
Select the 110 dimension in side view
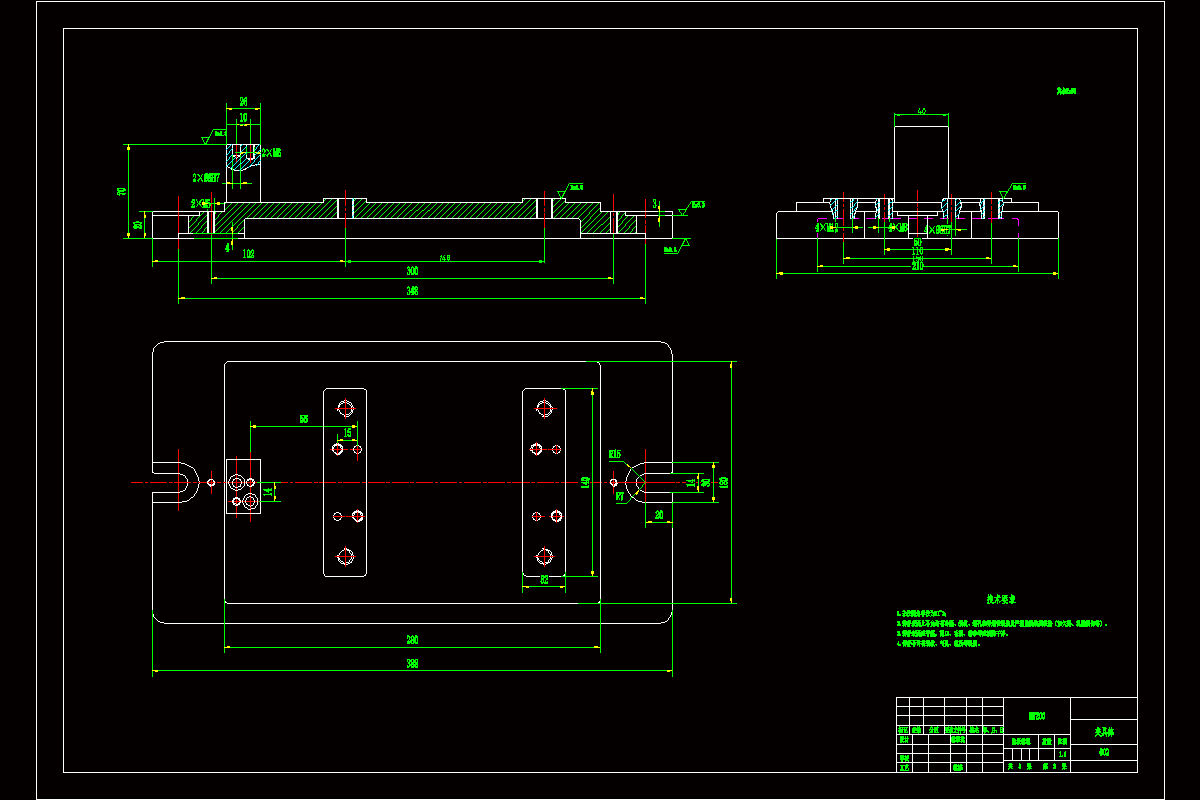click(916, 250)
